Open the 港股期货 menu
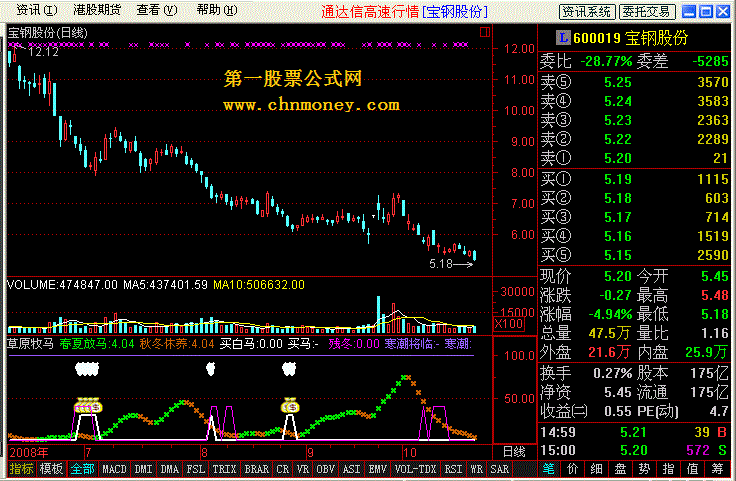 point(97,10)
